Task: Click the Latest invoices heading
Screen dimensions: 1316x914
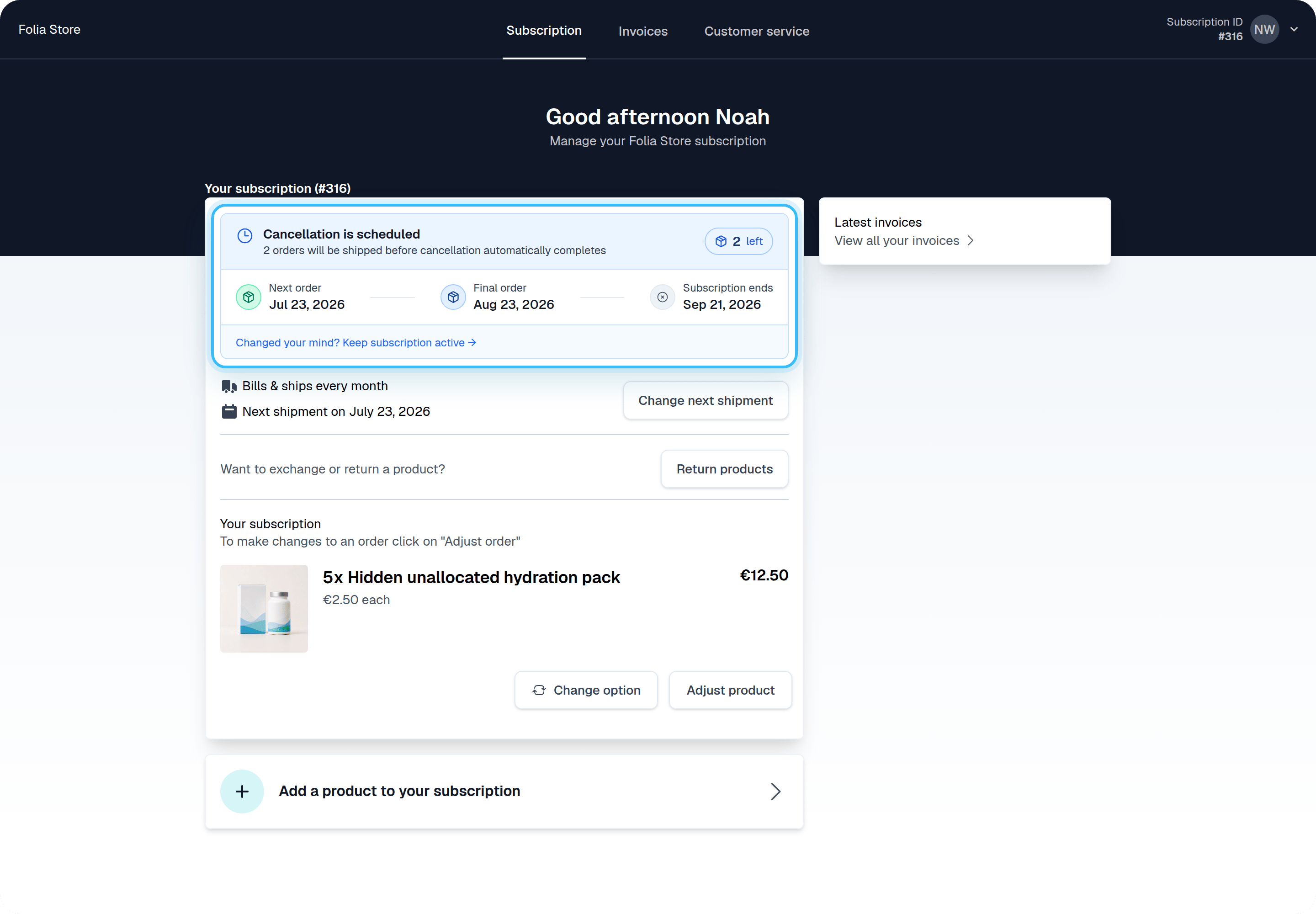Action: tap(878, 222)
